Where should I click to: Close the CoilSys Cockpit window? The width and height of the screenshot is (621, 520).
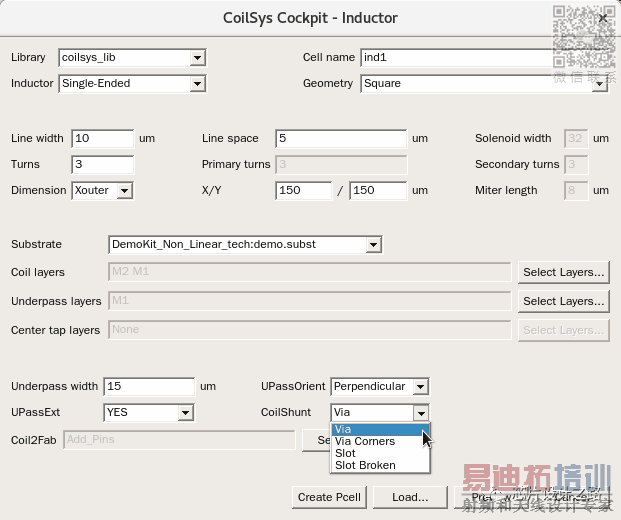(603, 18)
